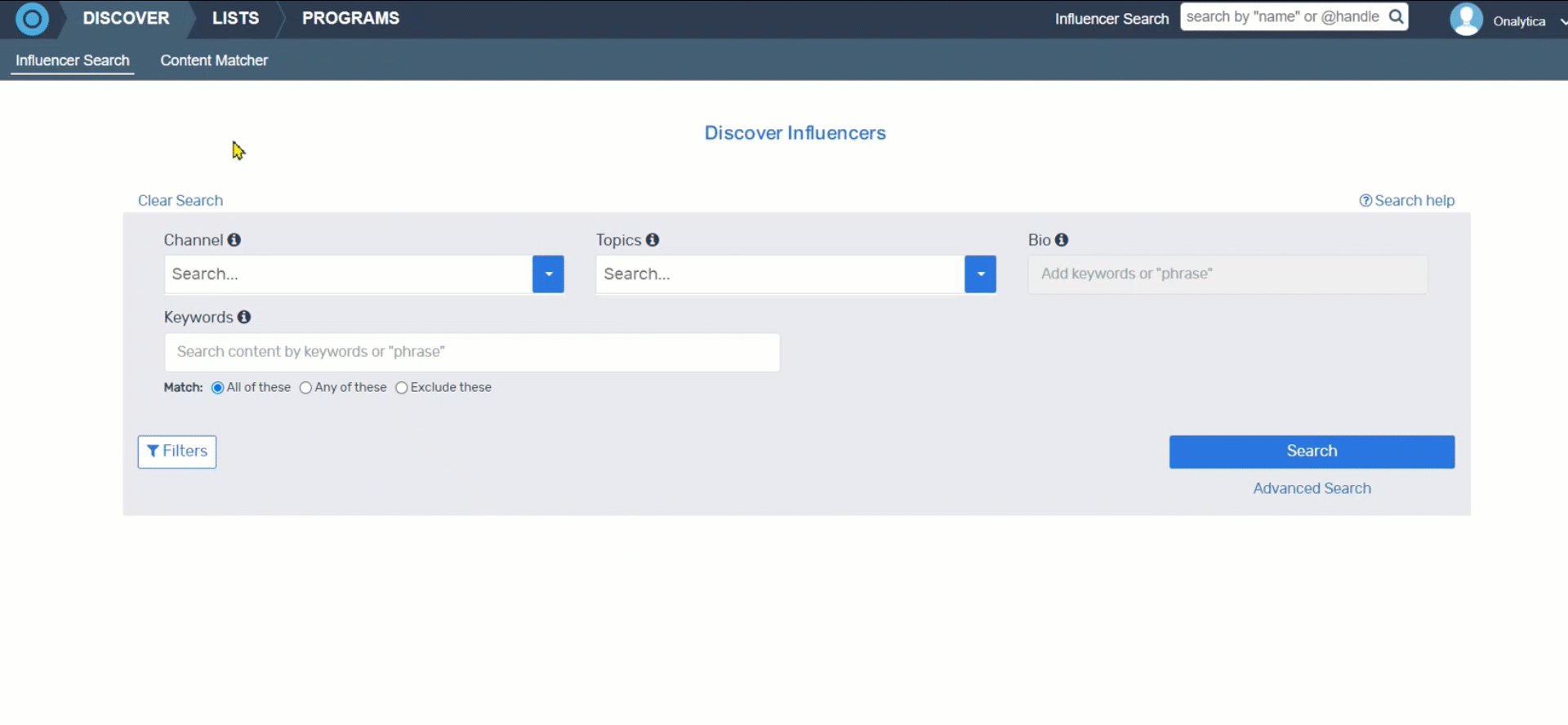Click the user avatar icon
The image size is (1568, 725).
pyautogui.click(x=1466, y=20)
